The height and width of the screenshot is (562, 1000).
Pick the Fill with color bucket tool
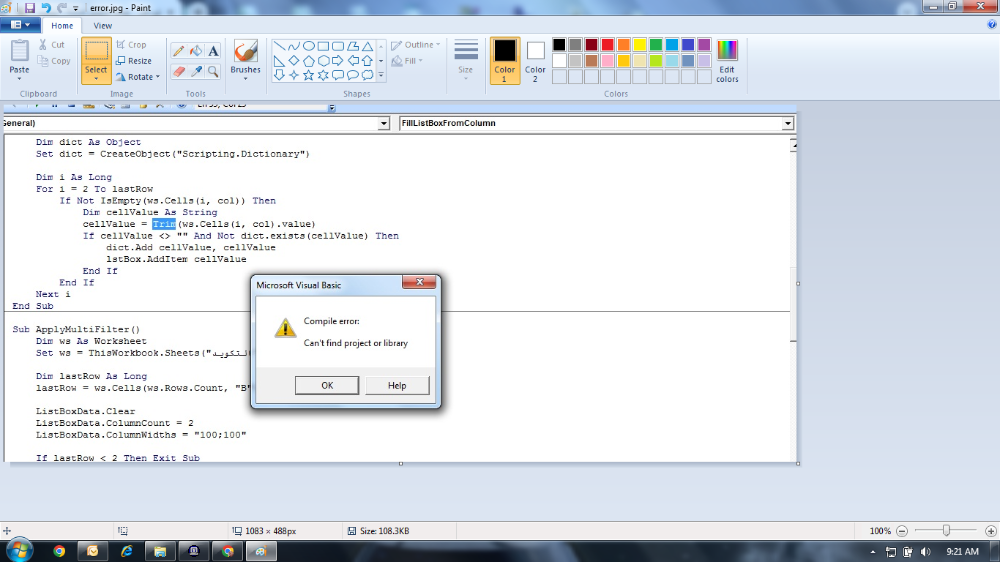click(196, 50)
